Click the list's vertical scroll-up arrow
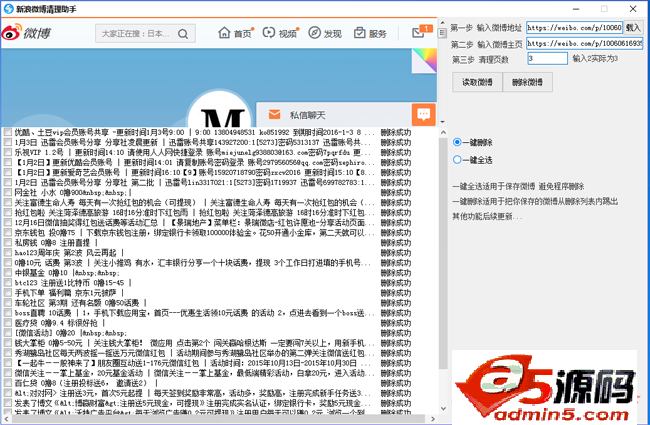This screenshot has width=650, height=425. pyautogui.click(x=443, y=133)
